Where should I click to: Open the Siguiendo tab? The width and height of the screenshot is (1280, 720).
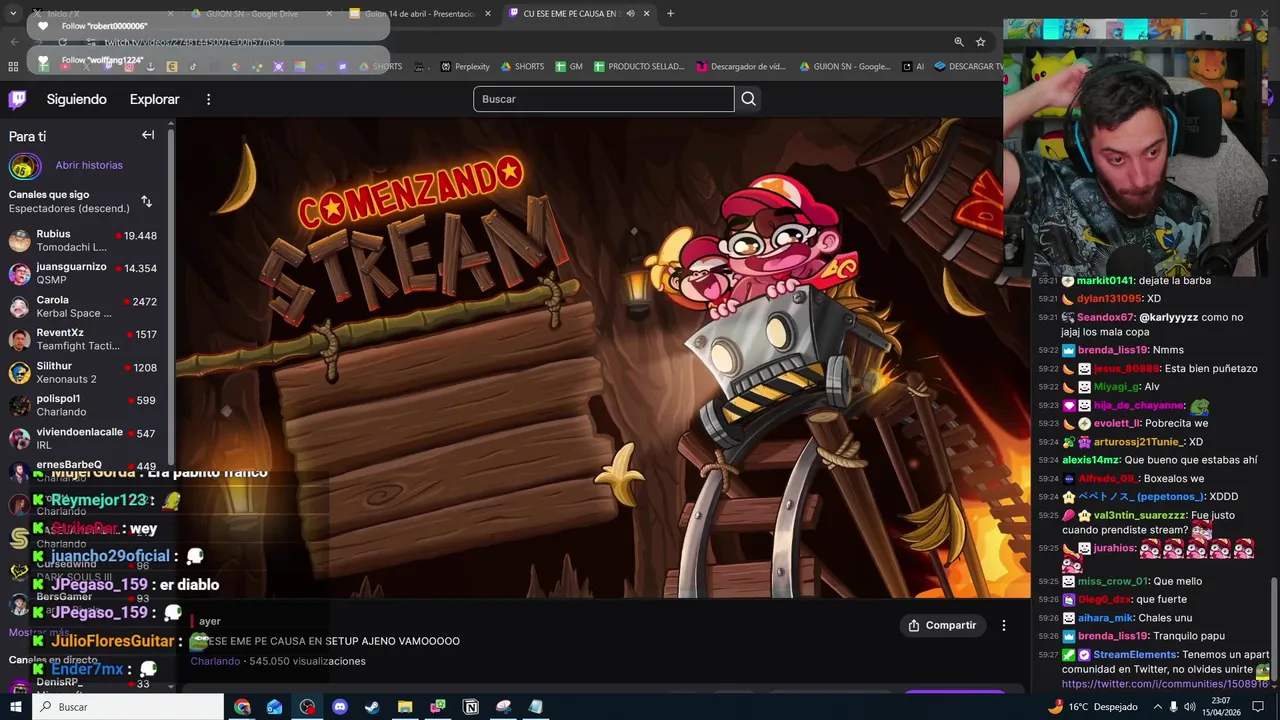click(76, 99)
